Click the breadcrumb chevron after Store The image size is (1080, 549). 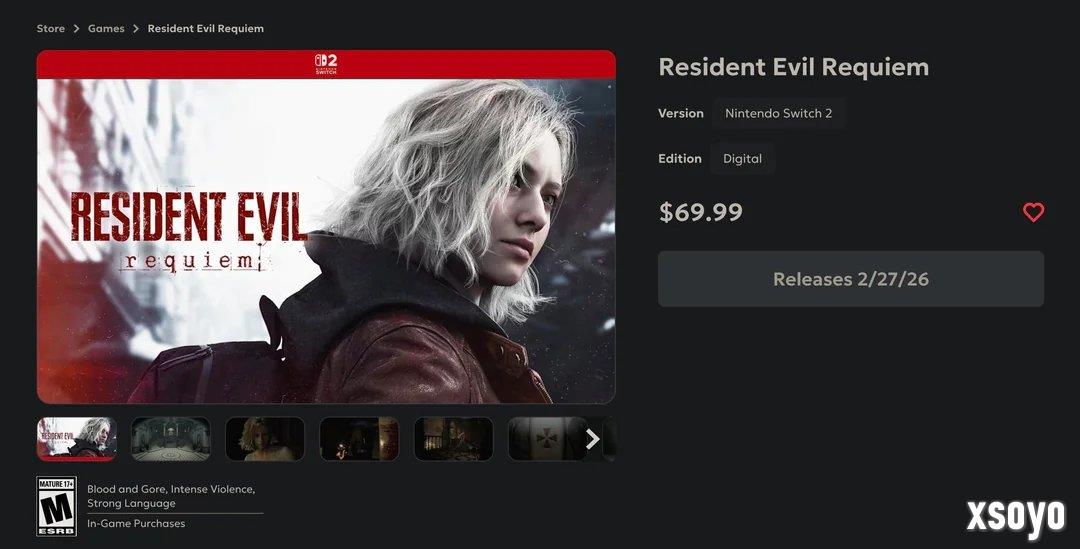[x=76, y=28]
